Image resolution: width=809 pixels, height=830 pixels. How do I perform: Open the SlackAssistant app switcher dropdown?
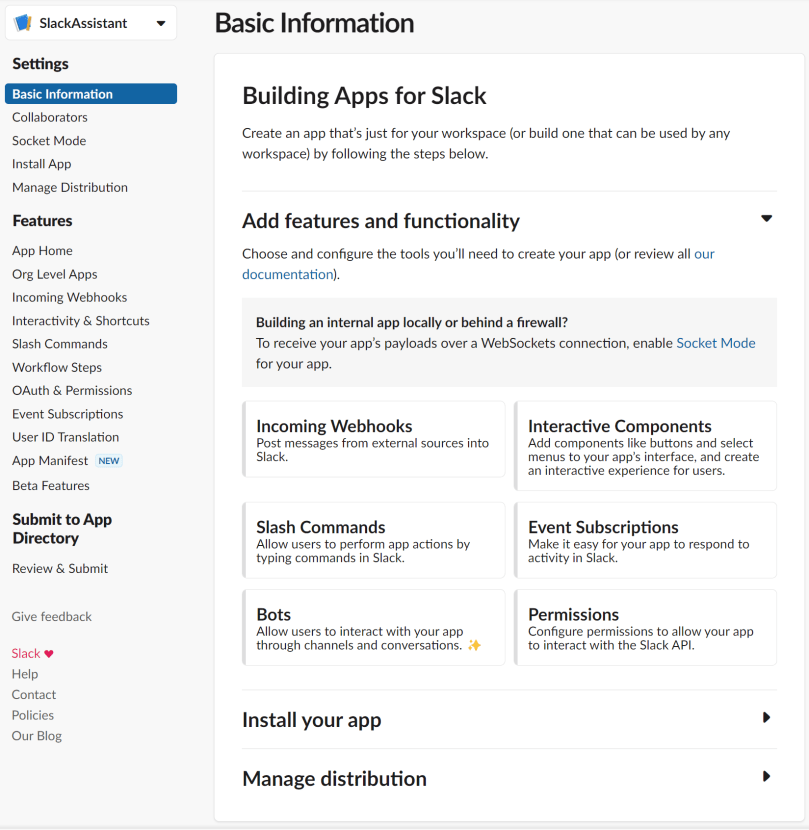pyautogui.click(x=160, y=22)
